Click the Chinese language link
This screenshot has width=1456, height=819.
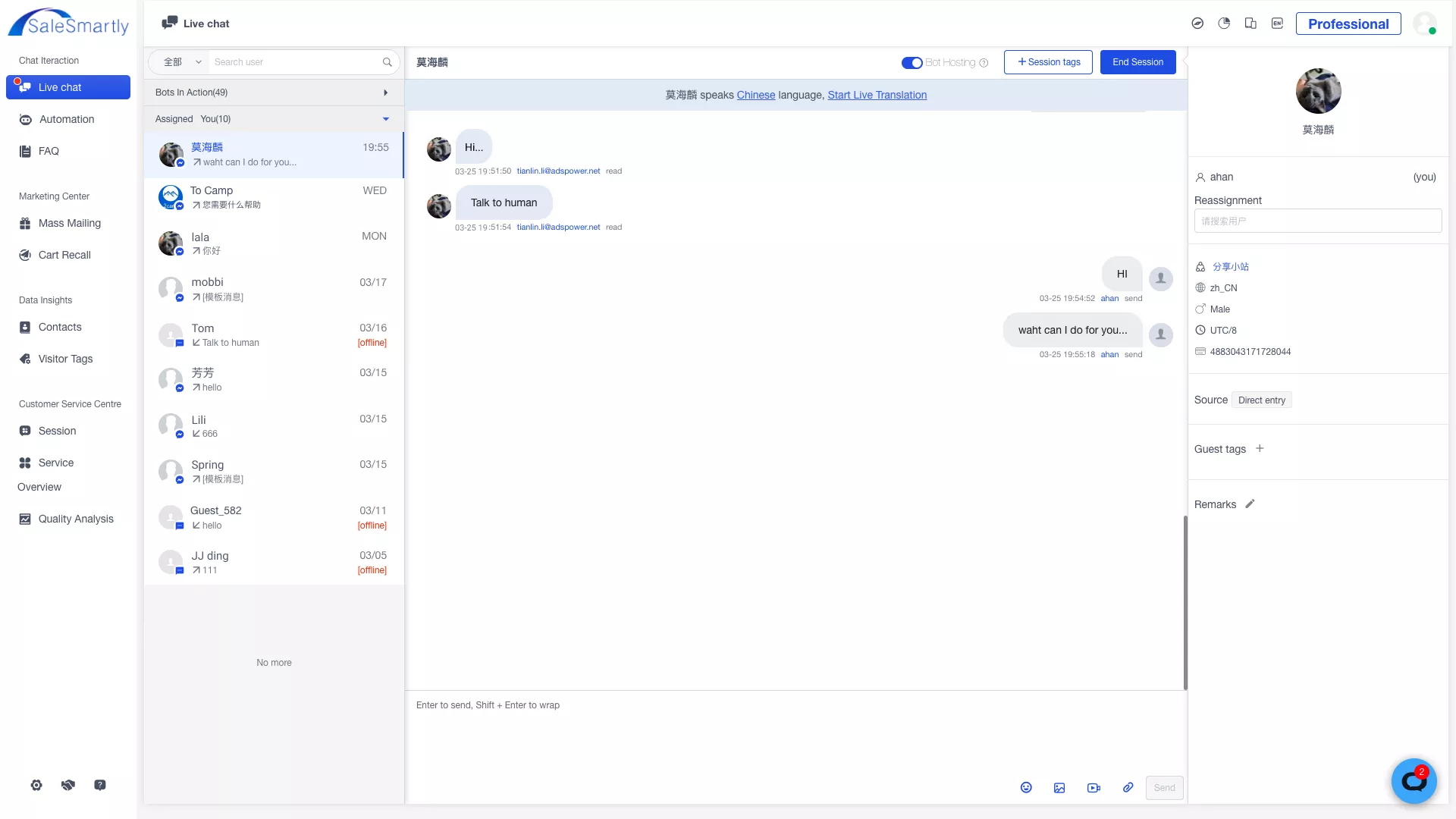coord(756,95)
